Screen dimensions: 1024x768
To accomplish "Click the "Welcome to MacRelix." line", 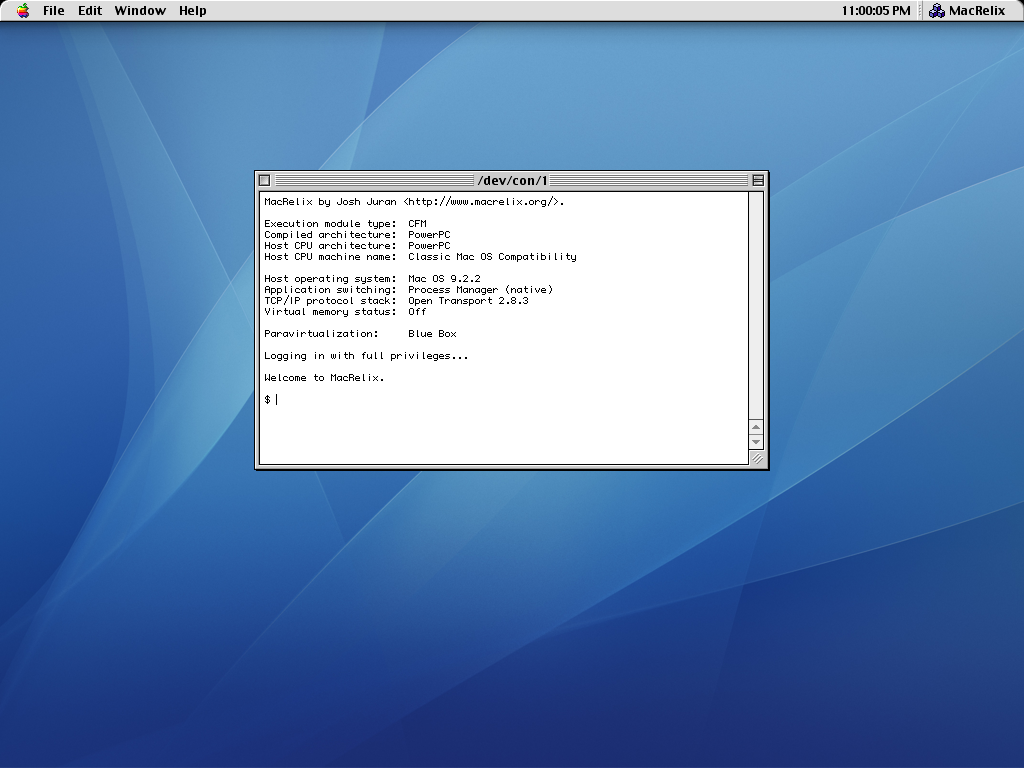I will point(324,377).
